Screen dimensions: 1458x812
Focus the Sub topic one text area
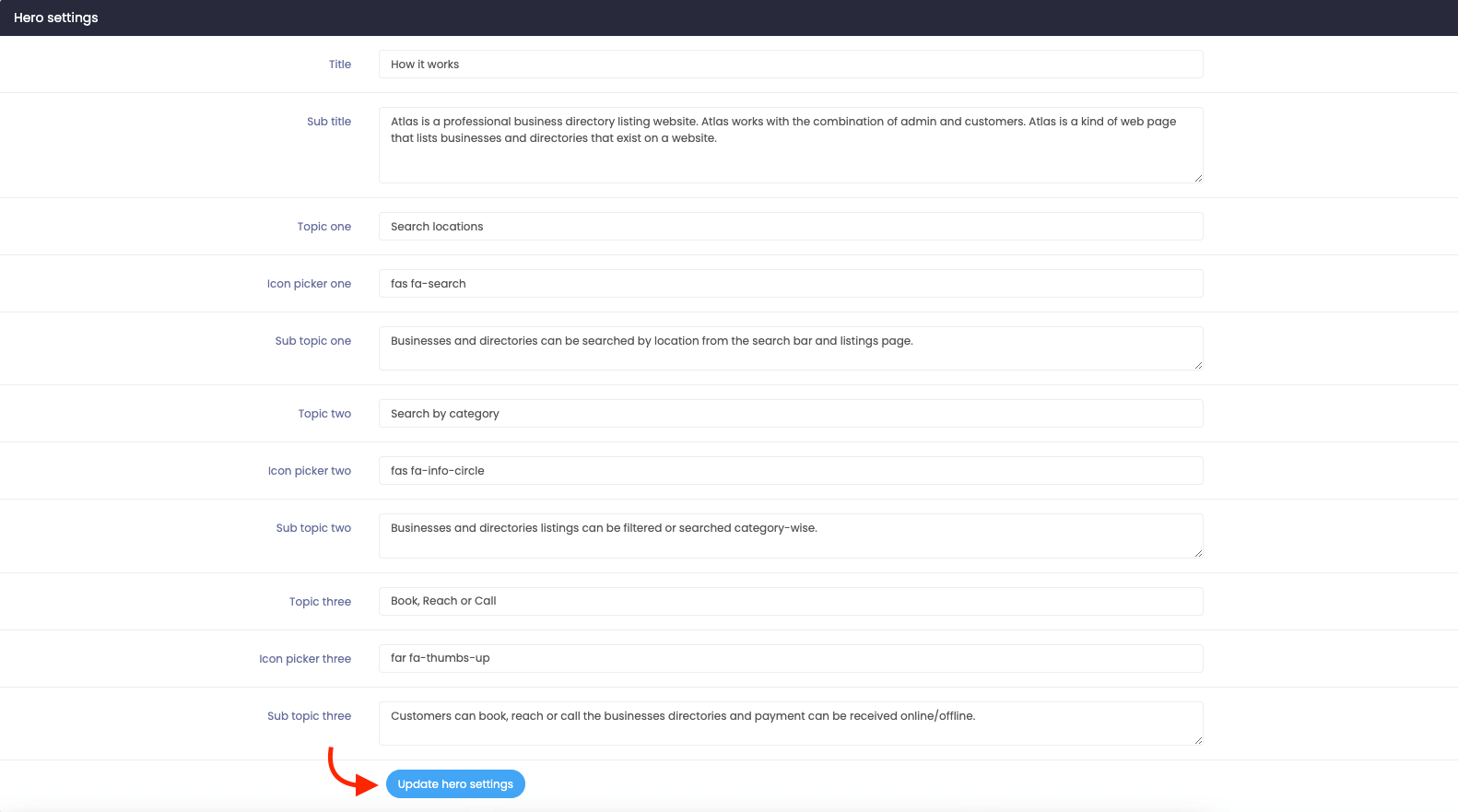(x=791, y=348)
